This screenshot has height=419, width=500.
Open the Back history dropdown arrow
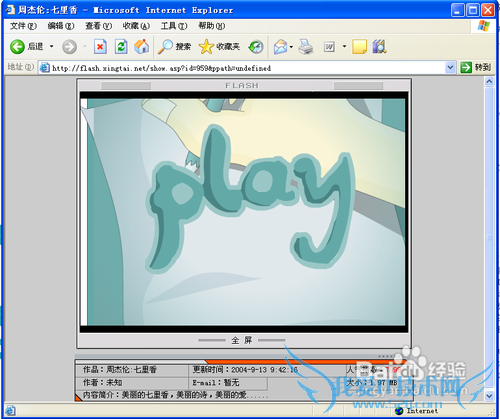(52, 46)
